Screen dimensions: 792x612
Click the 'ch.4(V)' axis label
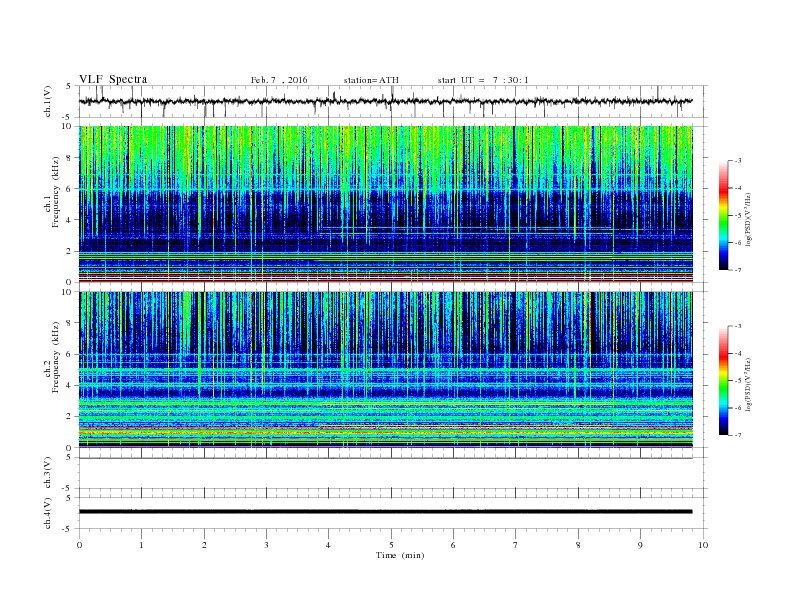(x=47, y=513)
